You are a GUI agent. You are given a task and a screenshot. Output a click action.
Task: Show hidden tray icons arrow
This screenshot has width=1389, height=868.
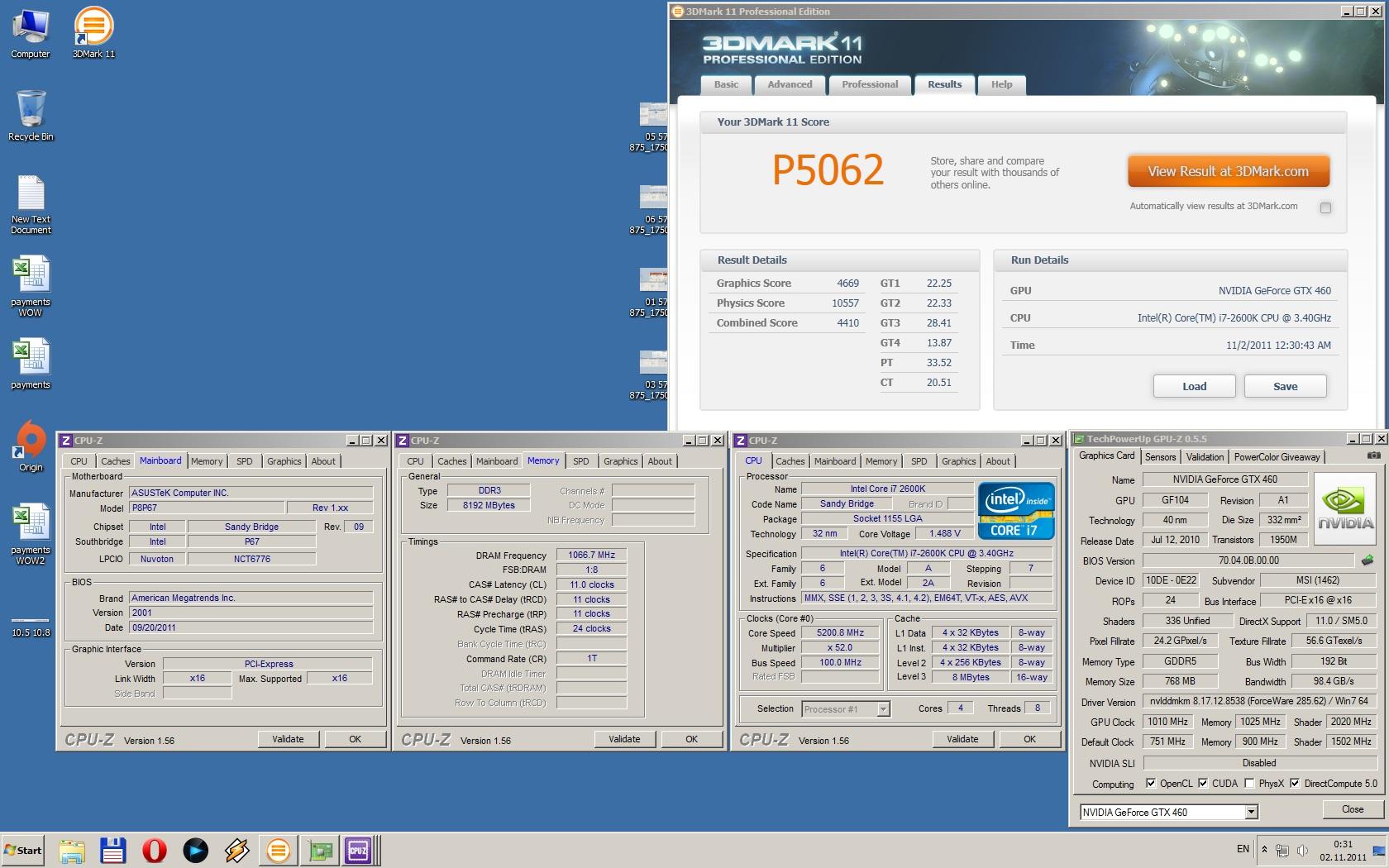pyautogui.click(x=1263, y=849)
